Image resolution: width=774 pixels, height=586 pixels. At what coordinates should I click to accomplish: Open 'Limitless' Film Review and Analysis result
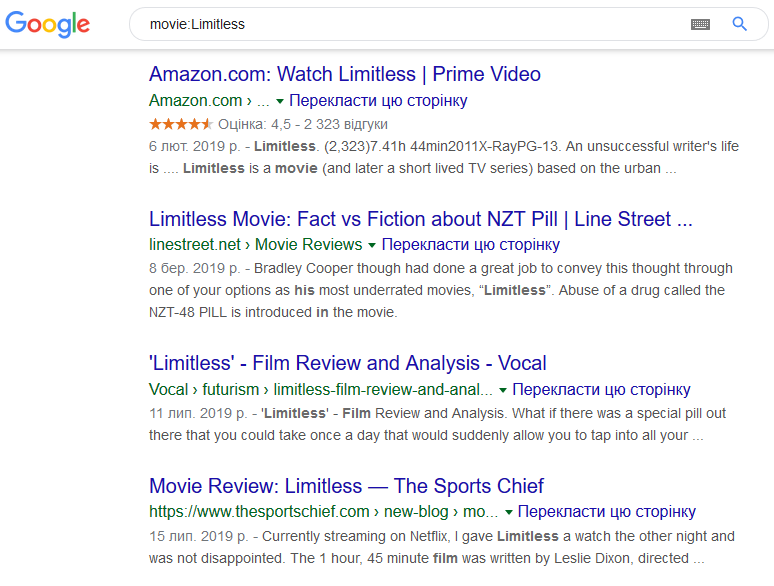point(348,363)
